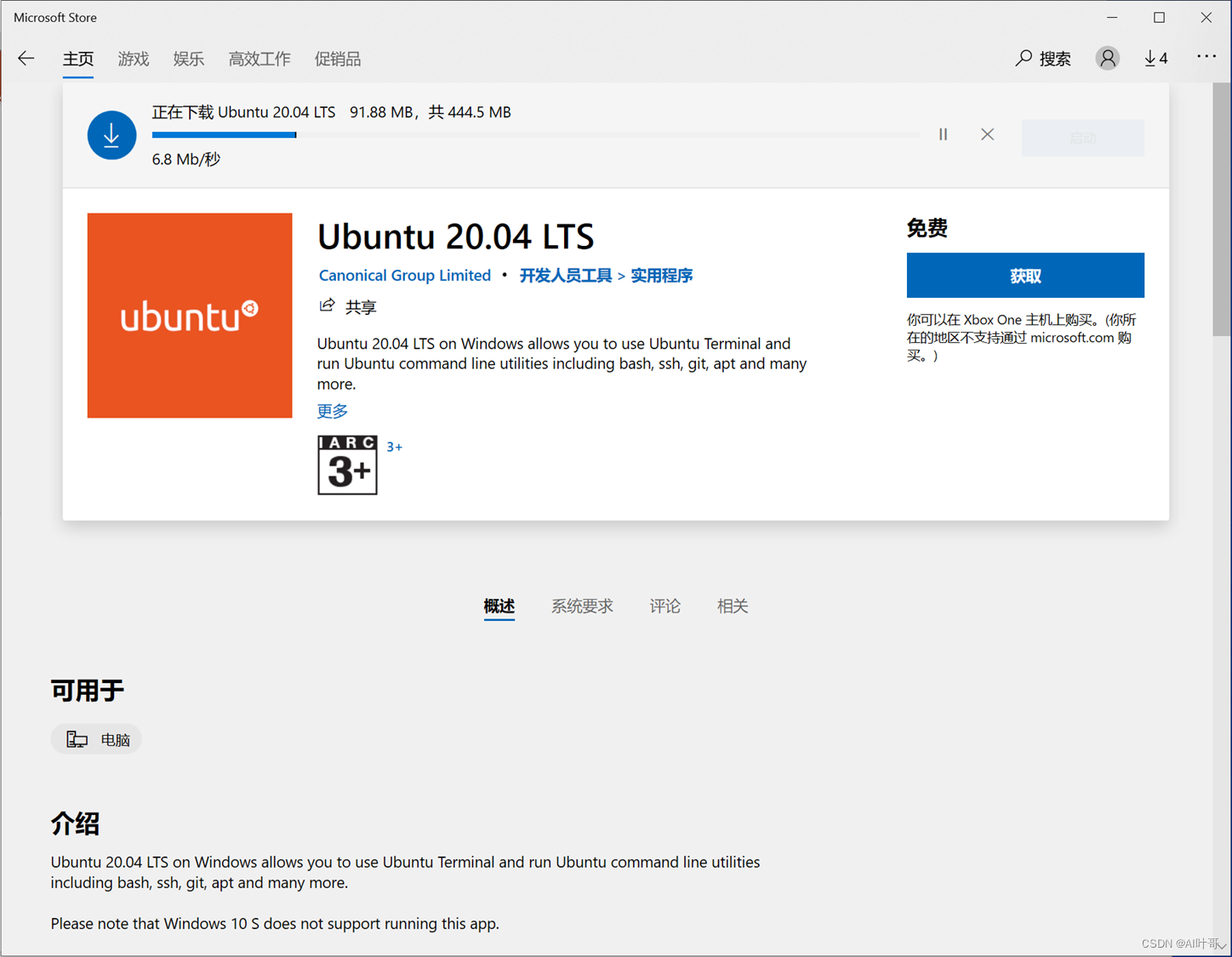The width and height of the screenshot is (1232, 957).
Task: Open the 开发人员工具 category link
Action: (566, 276)
